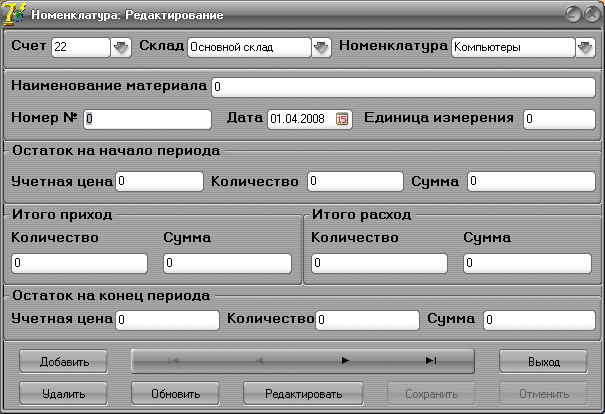The height and width of the screenshot is (414, 605).
Task: Click the Обновить button
Action: point(176,394)
